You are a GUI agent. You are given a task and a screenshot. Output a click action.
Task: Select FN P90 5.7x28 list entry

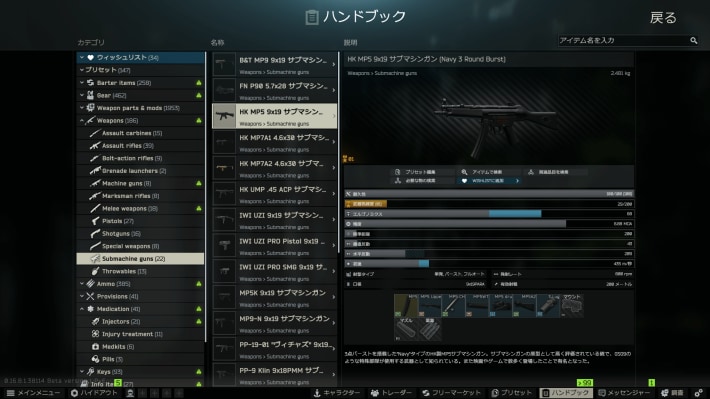click(274, 90)
